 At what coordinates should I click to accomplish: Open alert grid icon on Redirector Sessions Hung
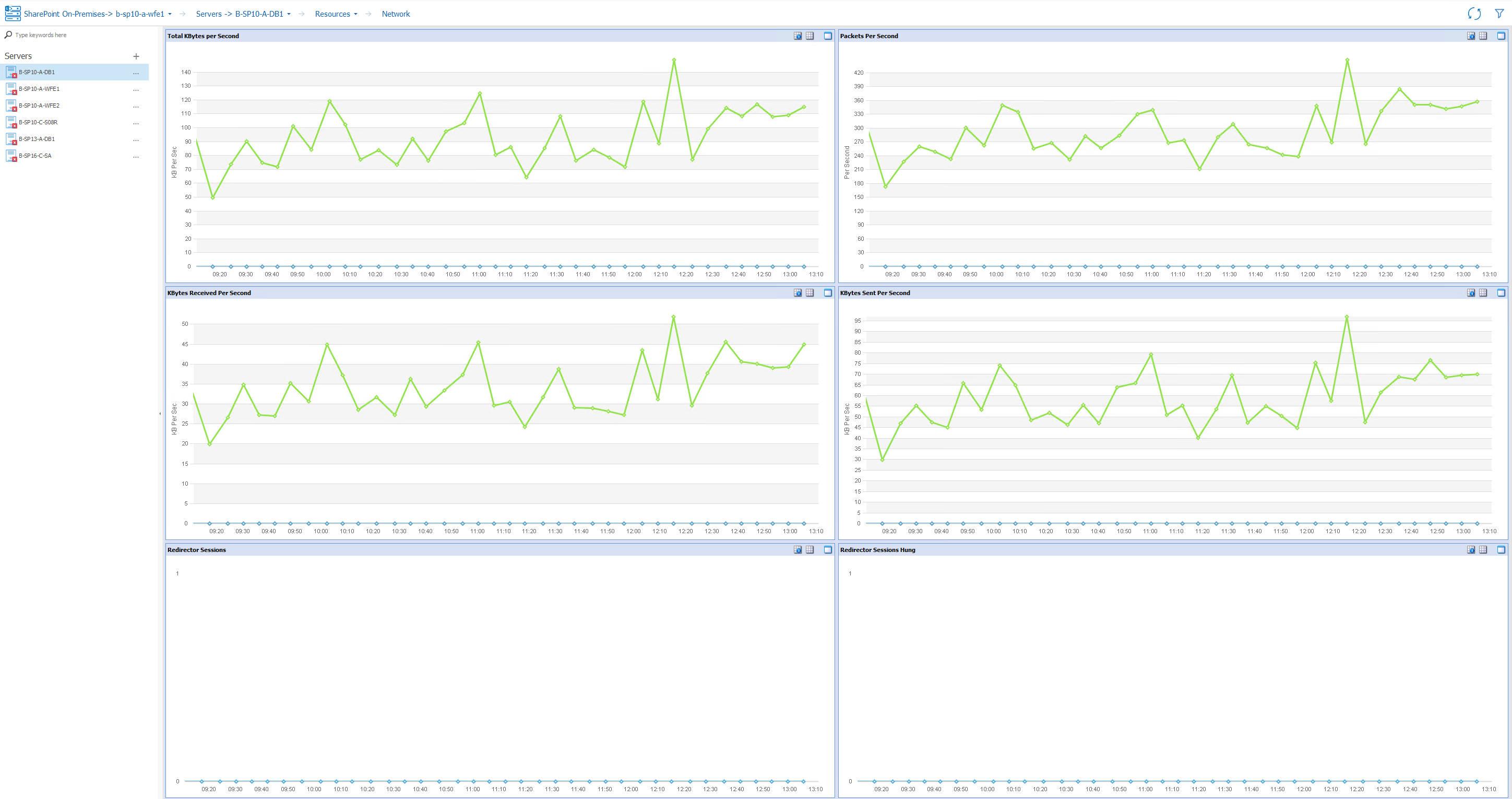coord(1471,550)
